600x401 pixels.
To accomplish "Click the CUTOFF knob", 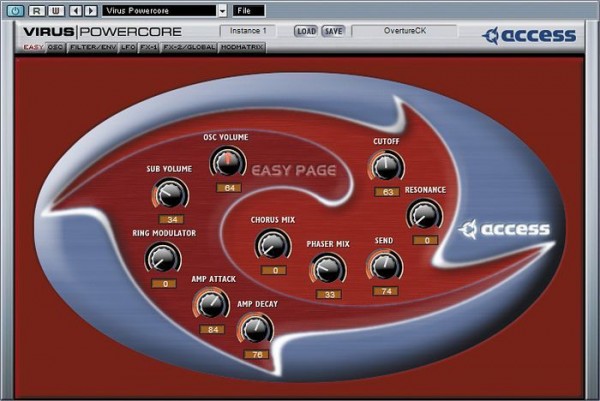I will point(386,166).
